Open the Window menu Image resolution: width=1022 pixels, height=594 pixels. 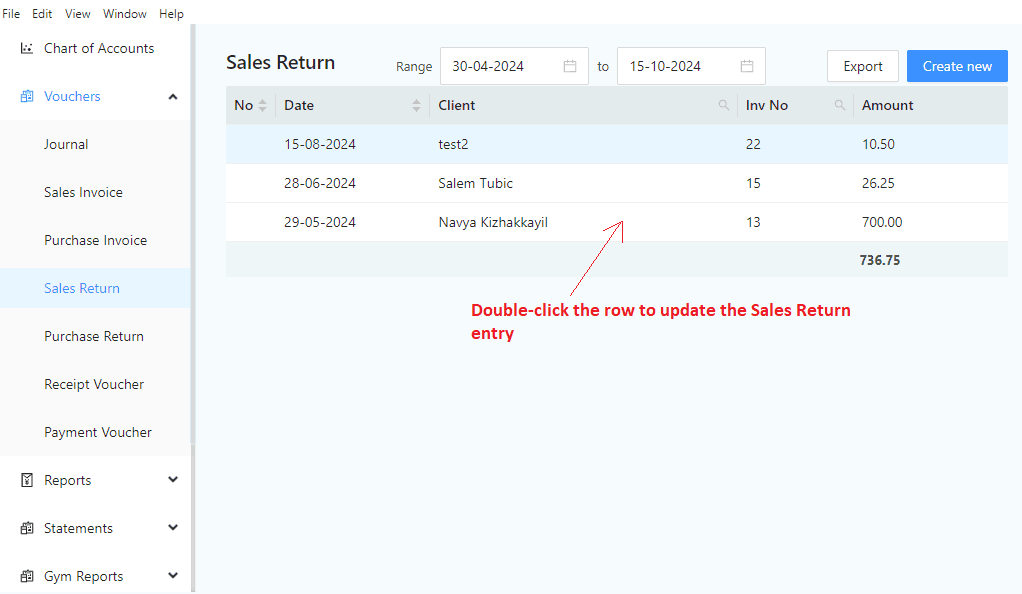pos(124,14)
